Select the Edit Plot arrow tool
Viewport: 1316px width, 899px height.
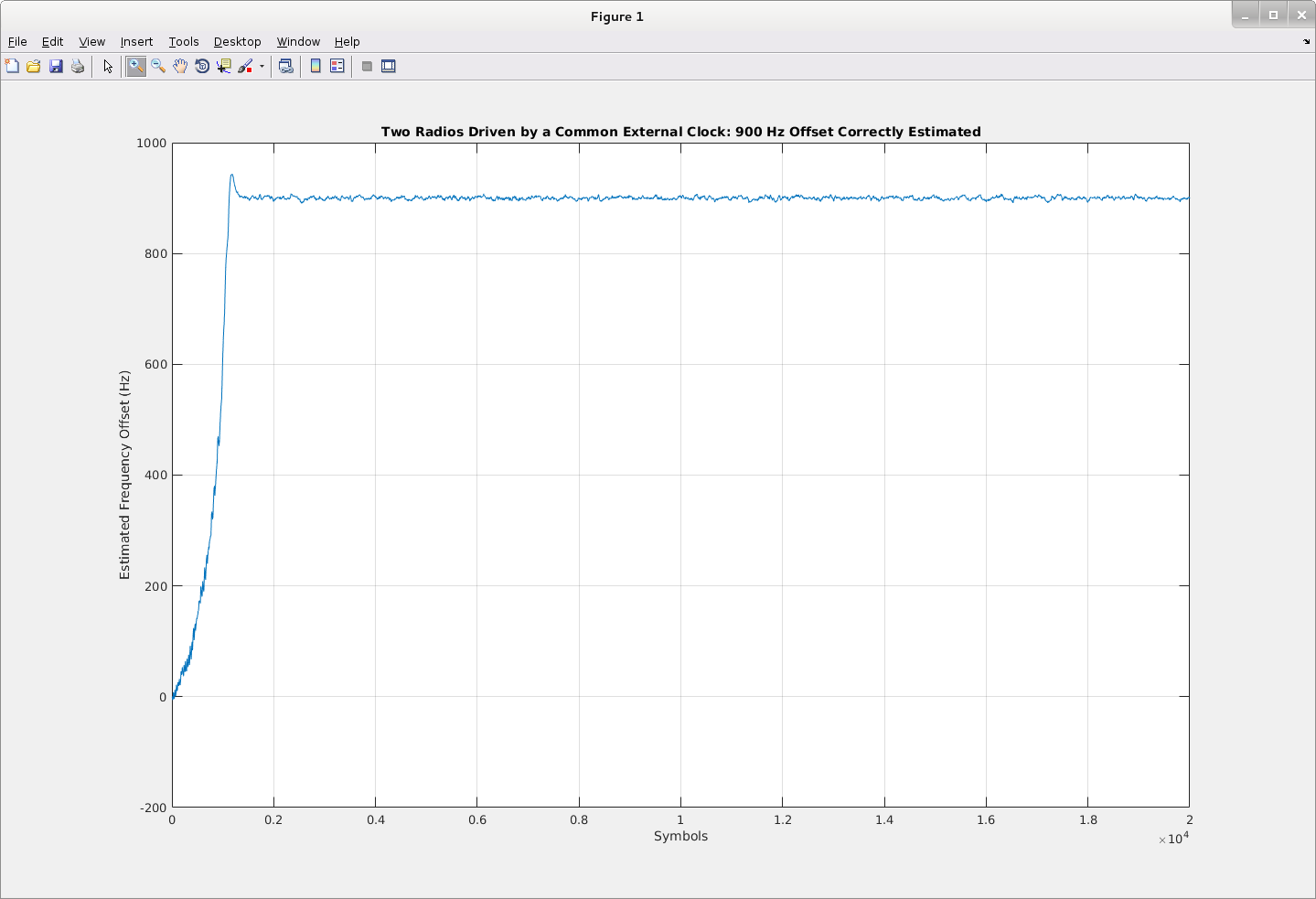108,66
